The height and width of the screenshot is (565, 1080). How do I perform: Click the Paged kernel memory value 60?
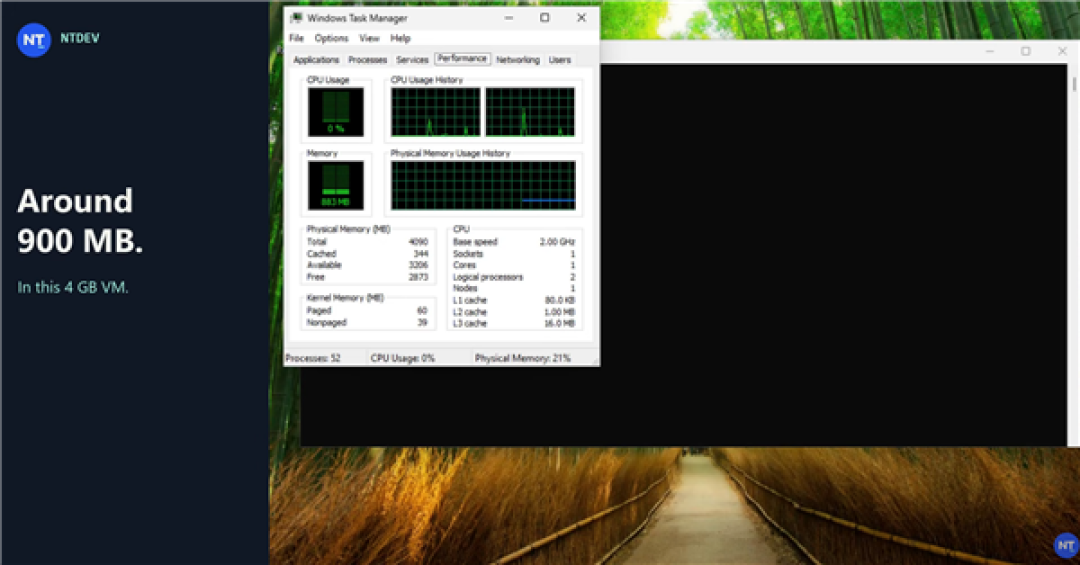pos(422,311)
